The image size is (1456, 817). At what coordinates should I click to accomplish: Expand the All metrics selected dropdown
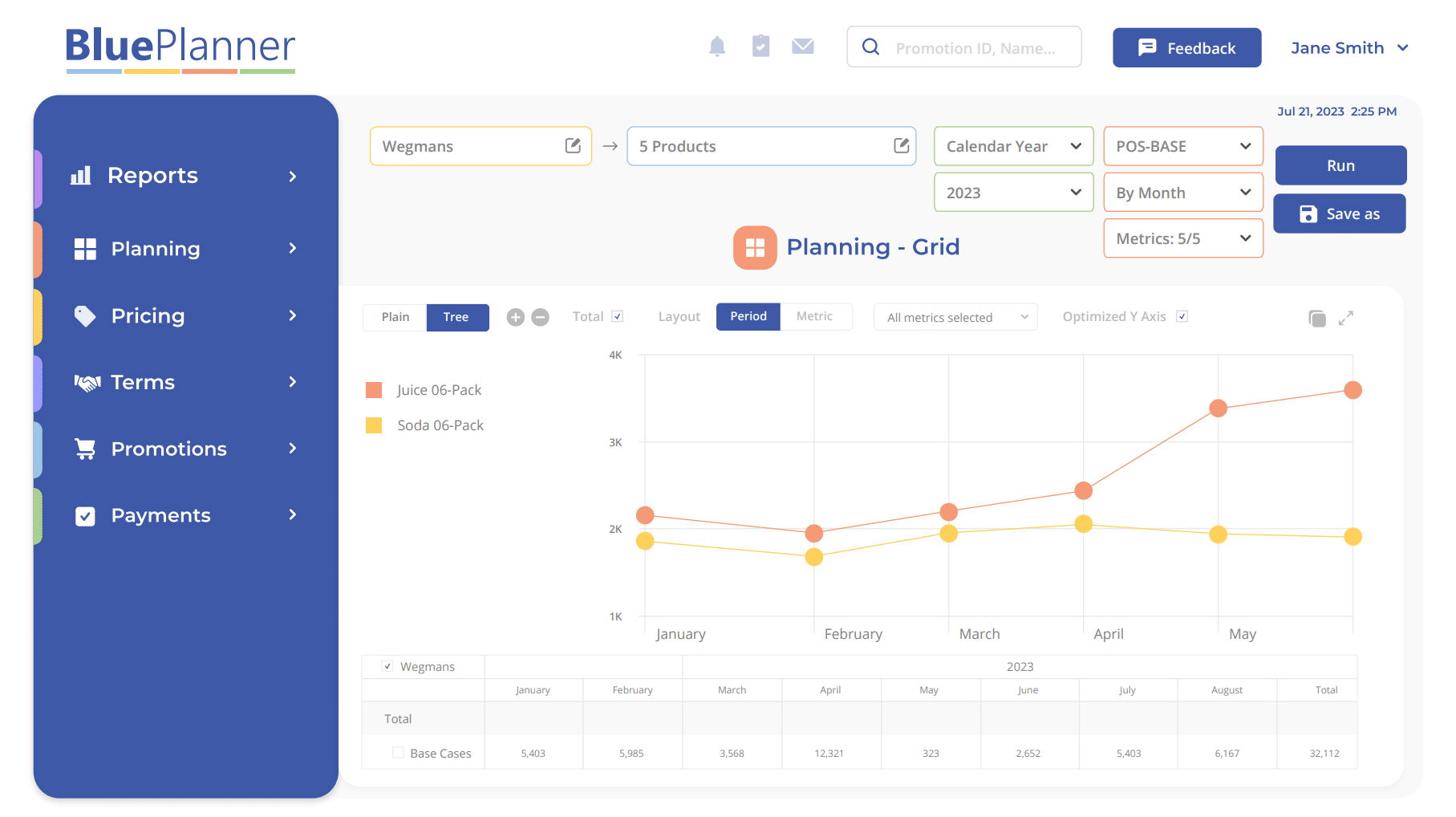(x=955, y=317)
